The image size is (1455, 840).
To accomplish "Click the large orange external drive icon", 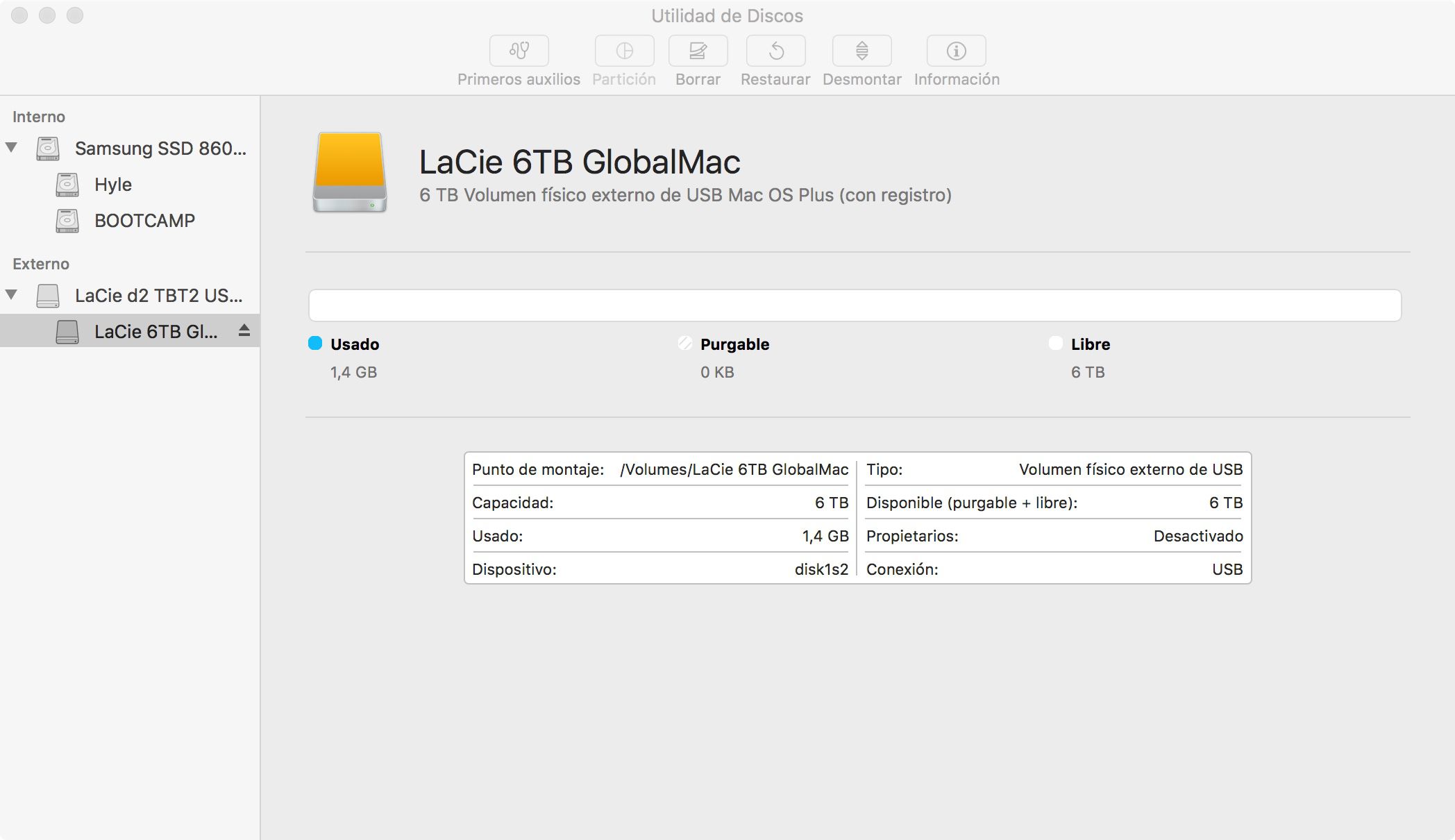I will (350, 172).
